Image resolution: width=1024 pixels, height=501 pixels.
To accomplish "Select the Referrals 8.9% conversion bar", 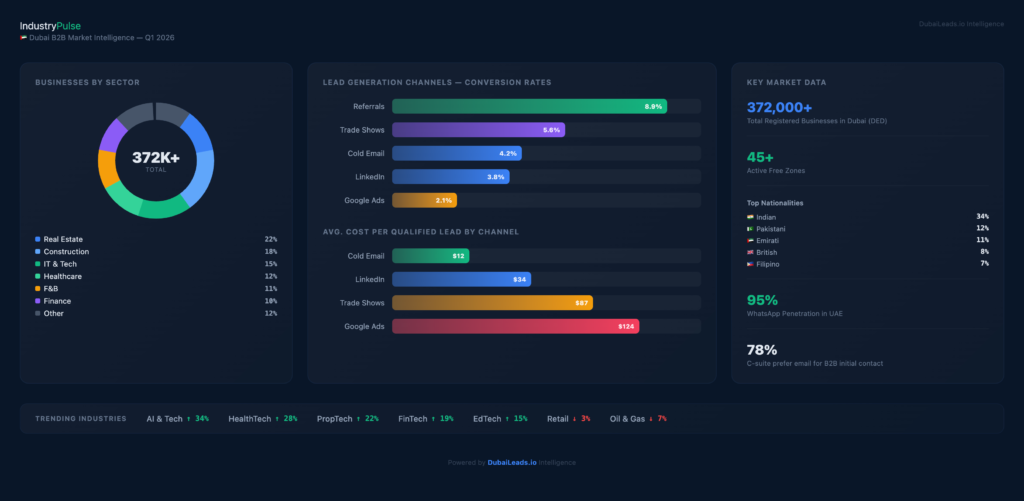I will (x=529, y=106).
